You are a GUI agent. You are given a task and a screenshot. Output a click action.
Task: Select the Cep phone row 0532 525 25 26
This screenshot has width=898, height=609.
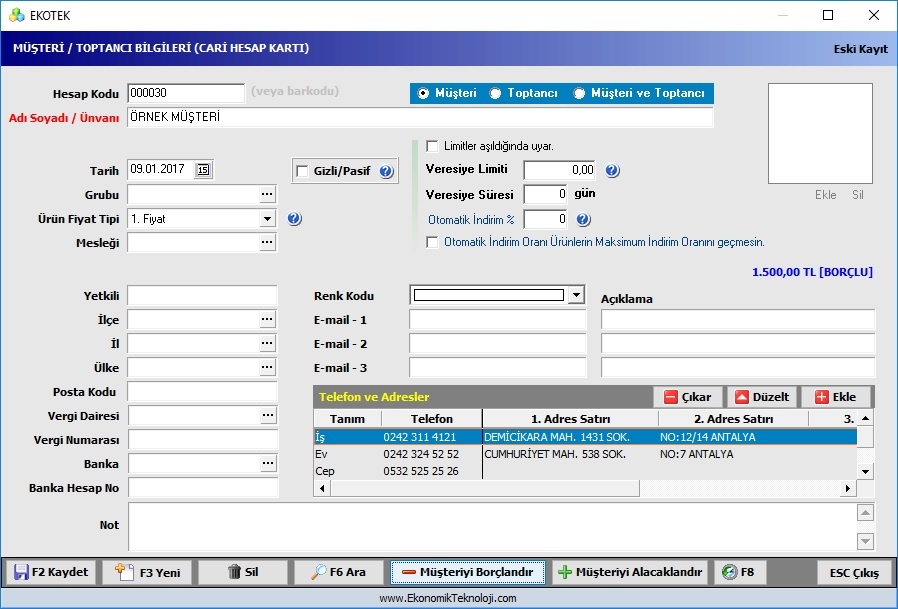point(585,472)
